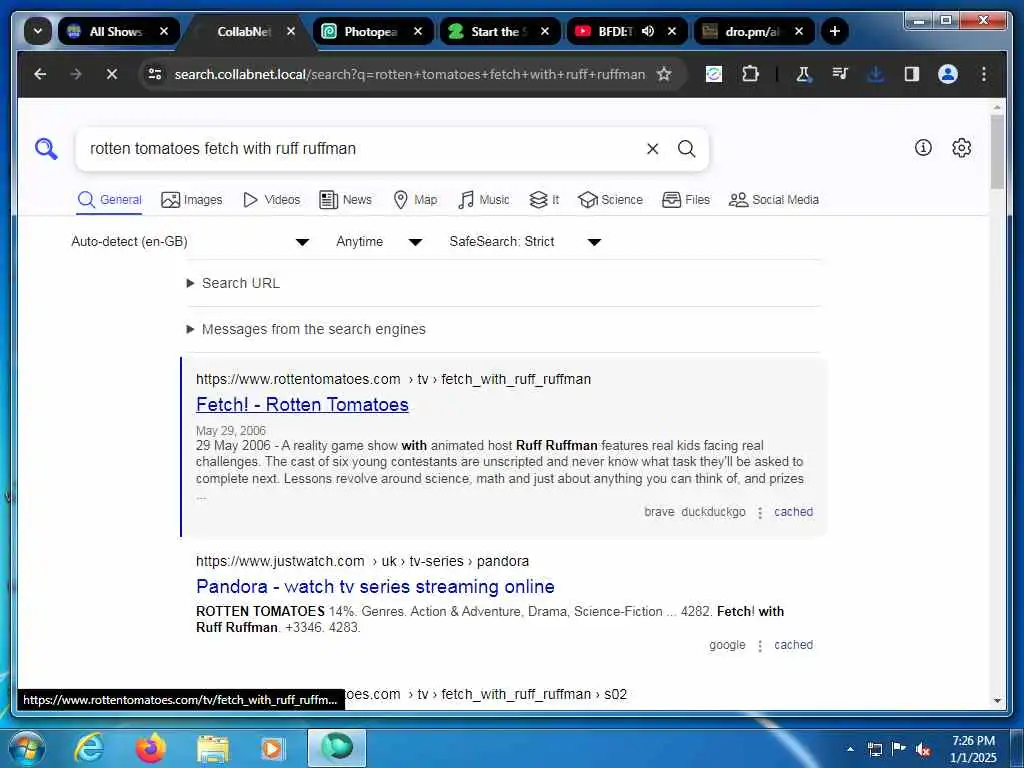1024x768 pixels.
Task: Open the downloads toolbar icon
Action: 876,74
